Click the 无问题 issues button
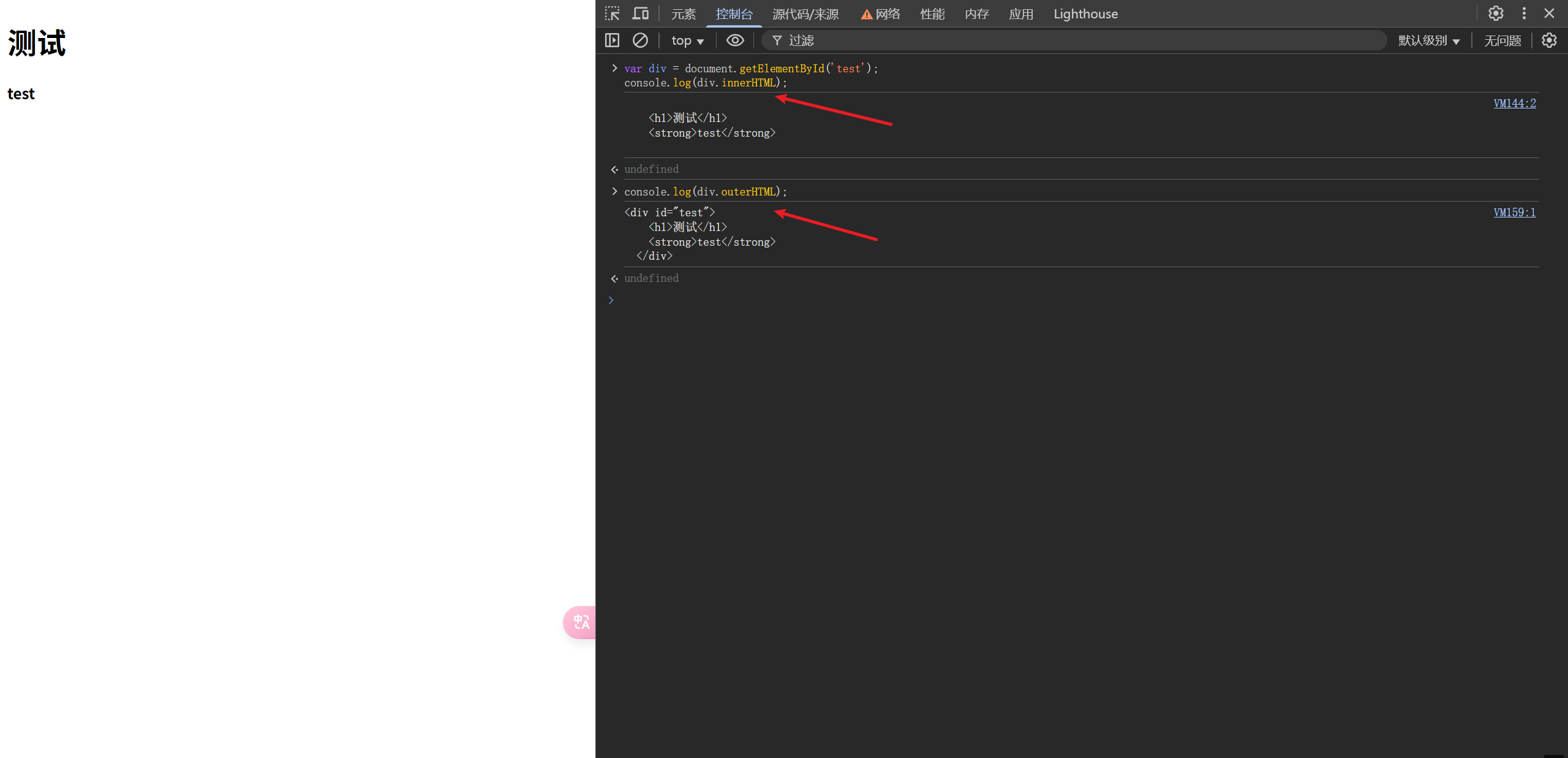Image resolution: width=1568 pixels, height=758 pixels. (x=1502, y=40)
